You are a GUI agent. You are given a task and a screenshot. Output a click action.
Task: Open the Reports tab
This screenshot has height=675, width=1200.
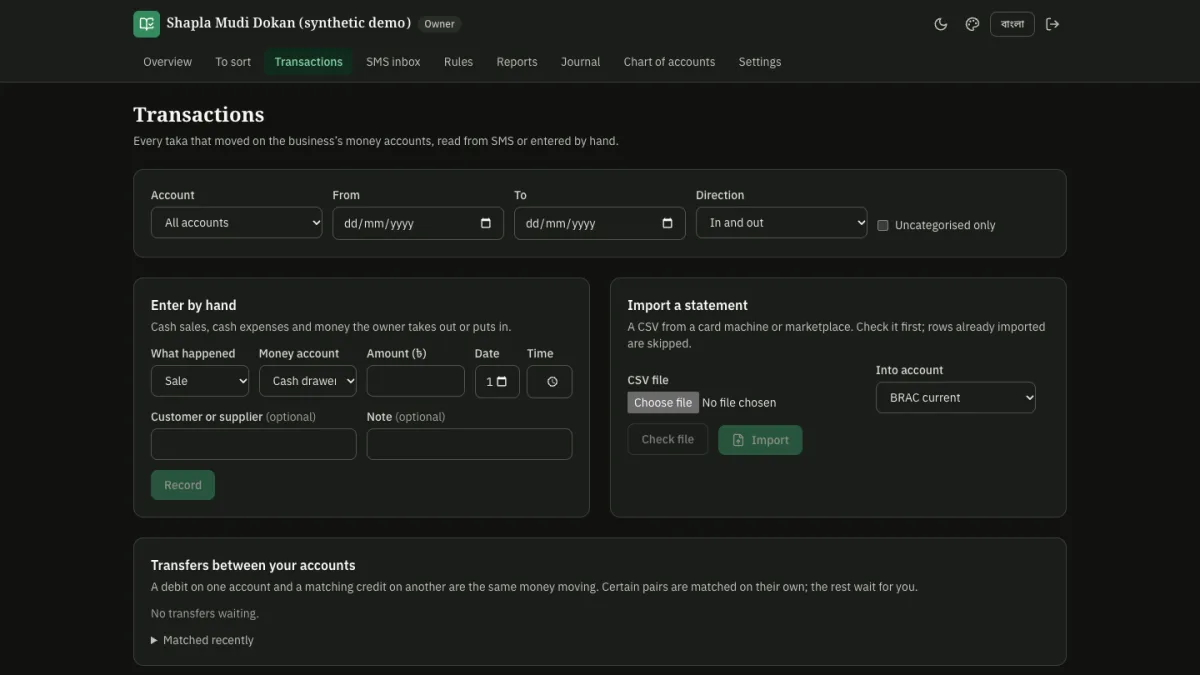[517, 62]
